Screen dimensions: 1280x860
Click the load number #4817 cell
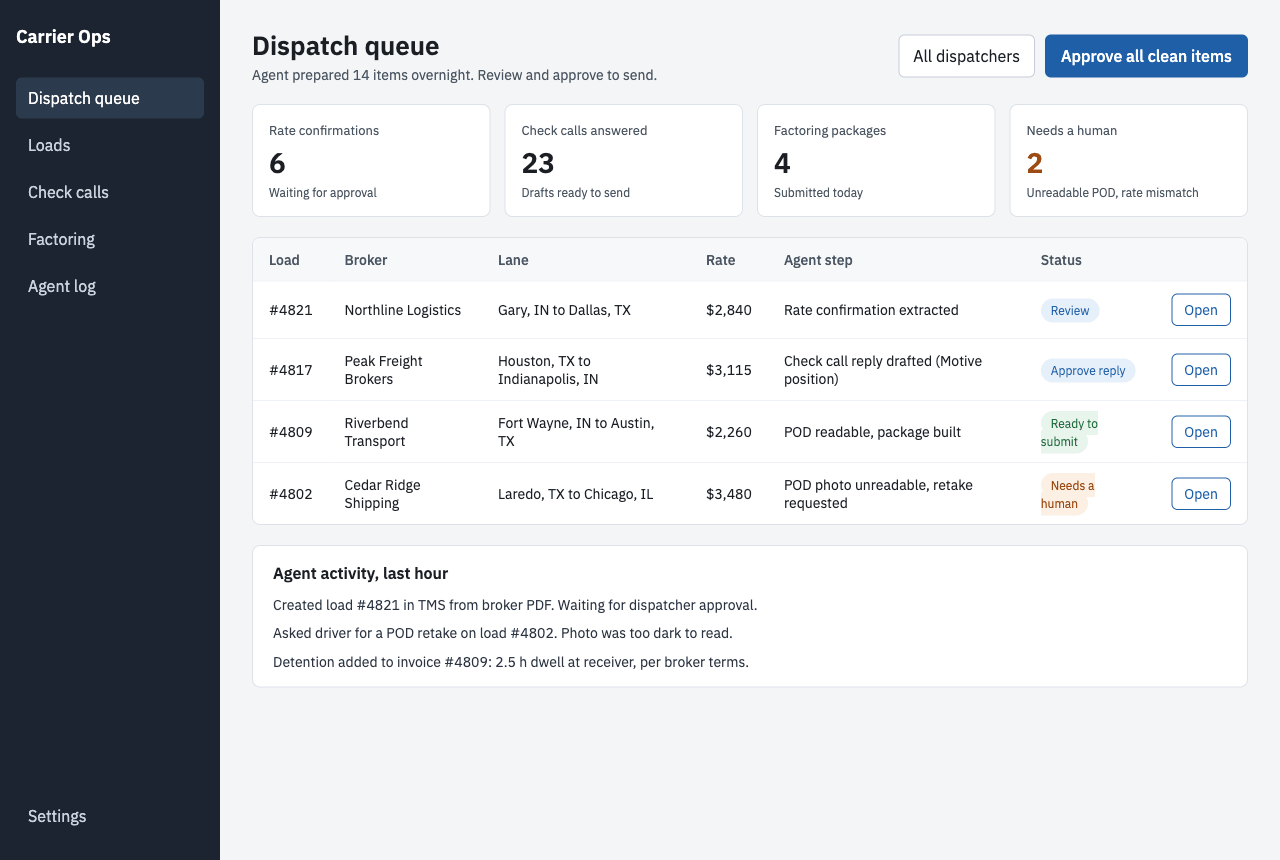tap(291, 370)
